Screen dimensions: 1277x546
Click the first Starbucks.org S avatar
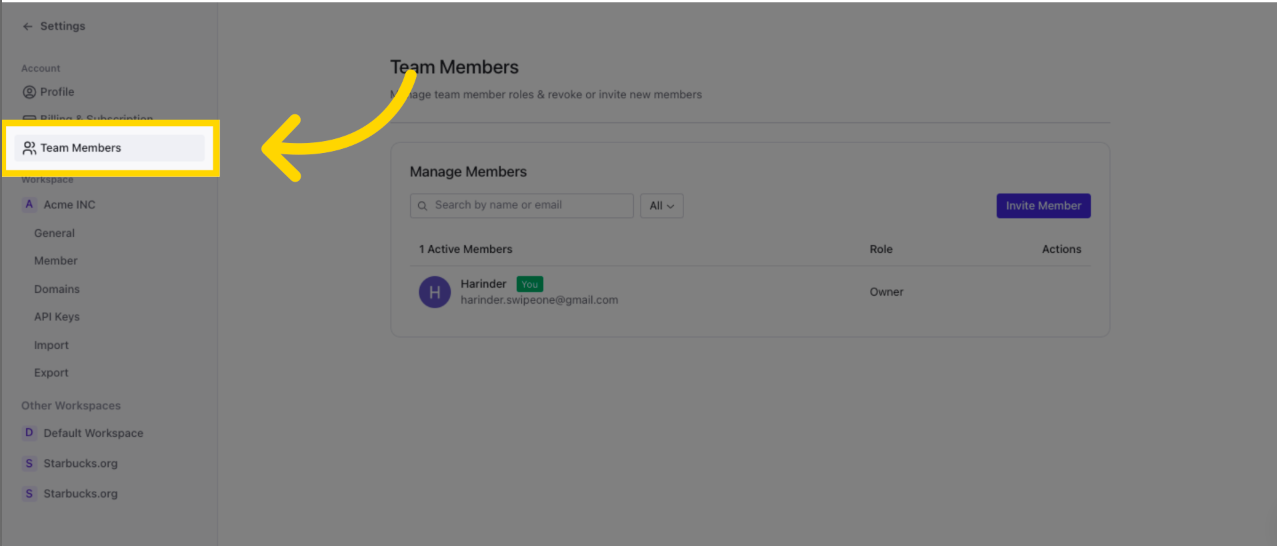(x=29, y=464)
